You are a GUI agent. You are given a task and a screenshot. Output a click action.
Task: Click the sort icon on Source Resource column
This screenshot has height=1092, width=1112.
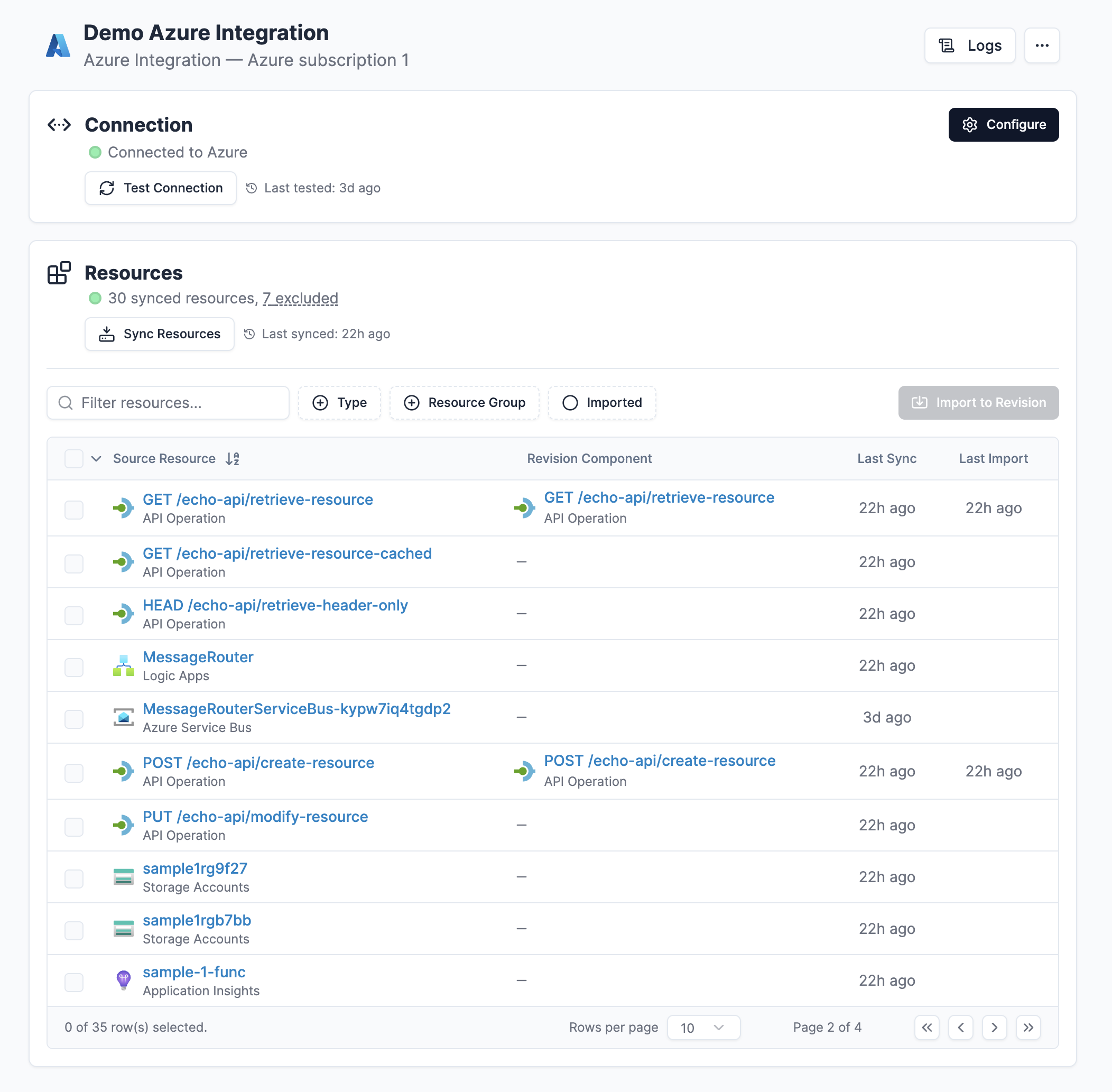click(233, 458)
